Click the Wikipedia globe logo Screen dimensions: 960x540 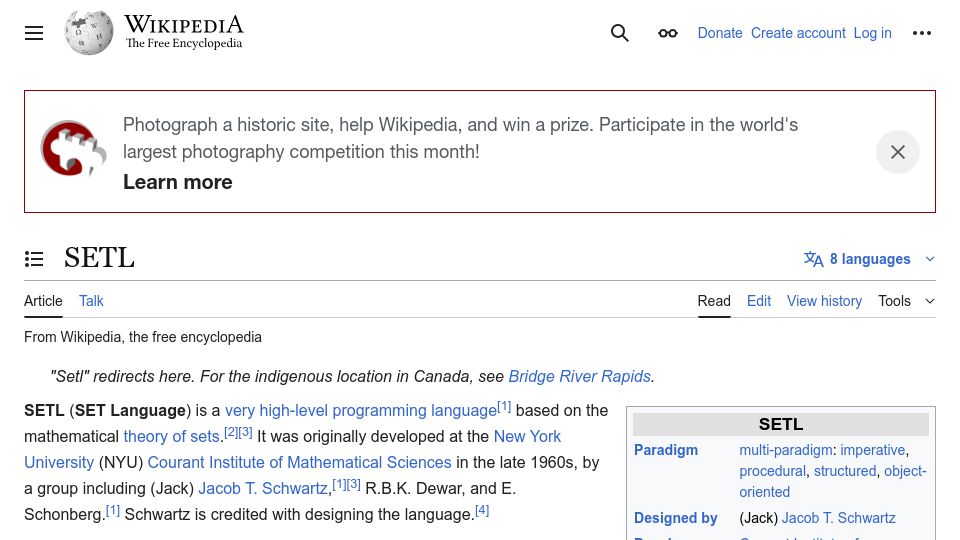pyautogui.click(x=89, y=32)
